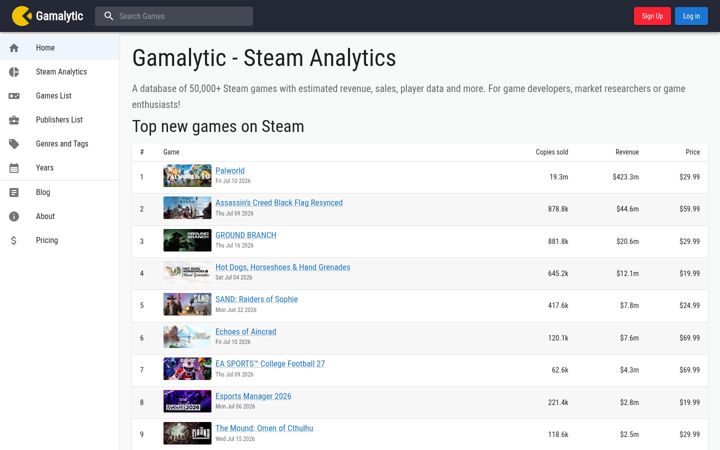
Task: Open the Publishers List page
Action: coord(60,120)
